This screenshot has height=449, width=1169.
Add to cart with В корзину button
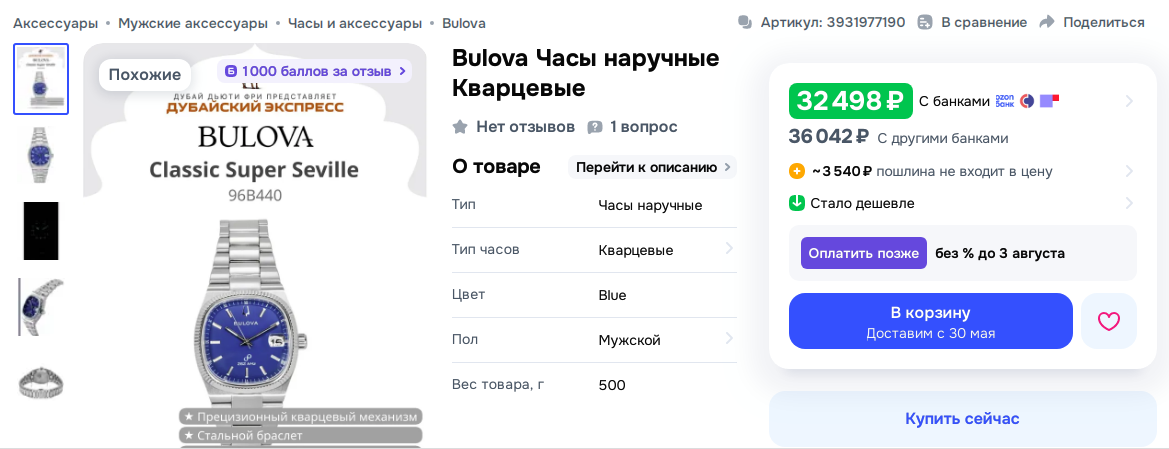coord(930,321)
